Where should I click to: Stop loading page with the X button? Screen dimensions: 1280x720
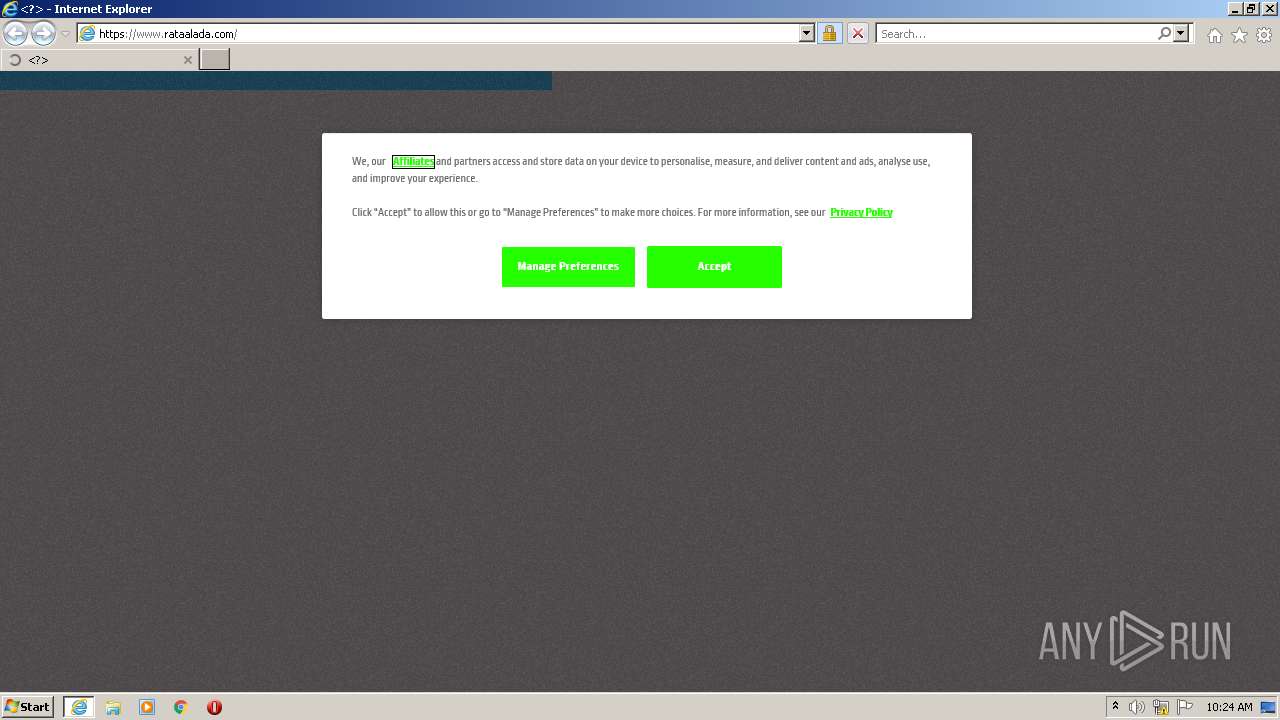point(858,34)
